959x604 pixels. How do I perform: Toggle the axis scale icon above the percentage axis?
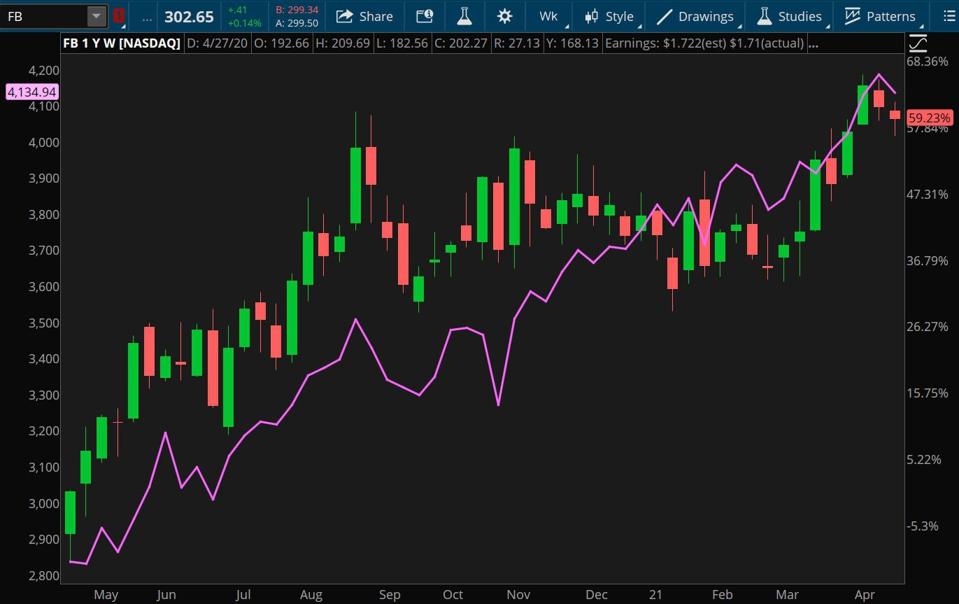918,44
